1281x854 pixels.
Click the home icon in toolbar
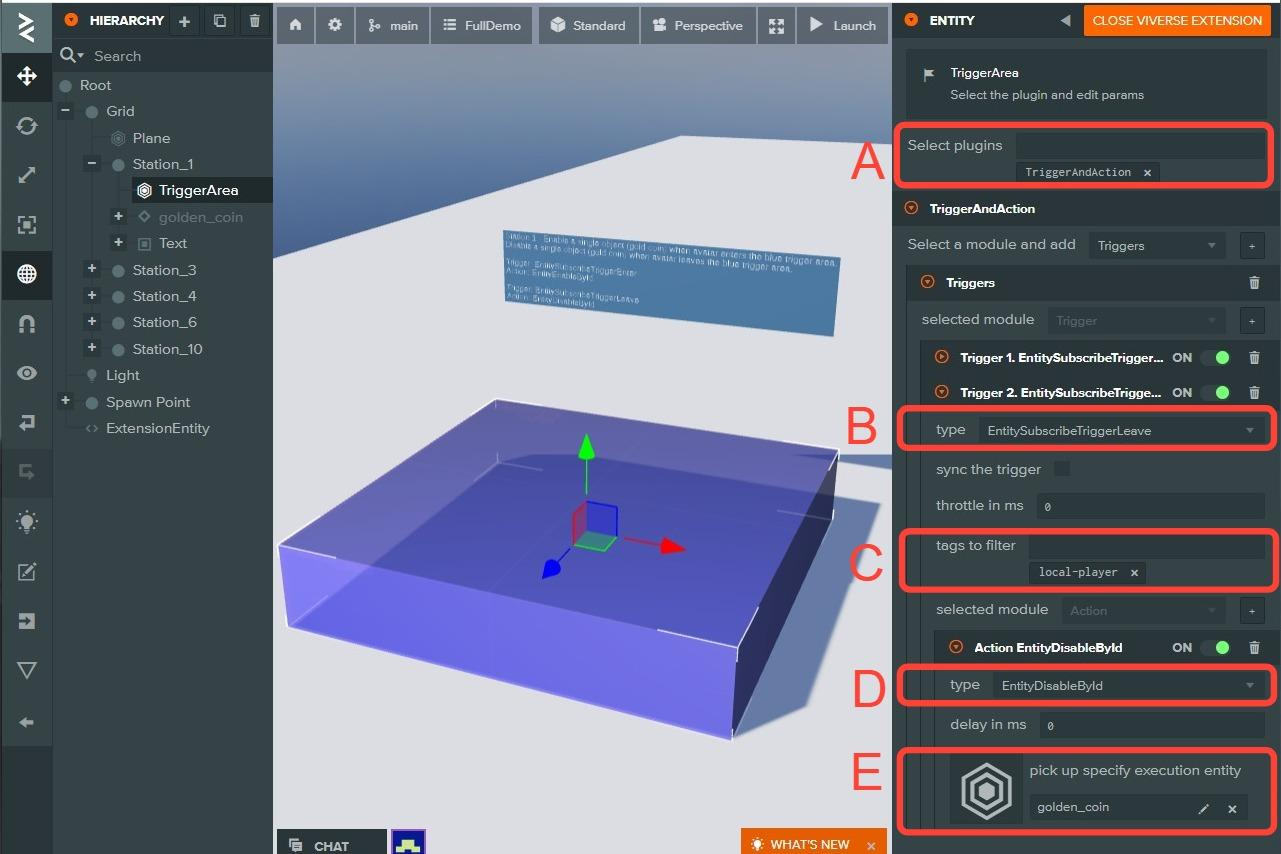pyautogui.click(x=295, y=25)
